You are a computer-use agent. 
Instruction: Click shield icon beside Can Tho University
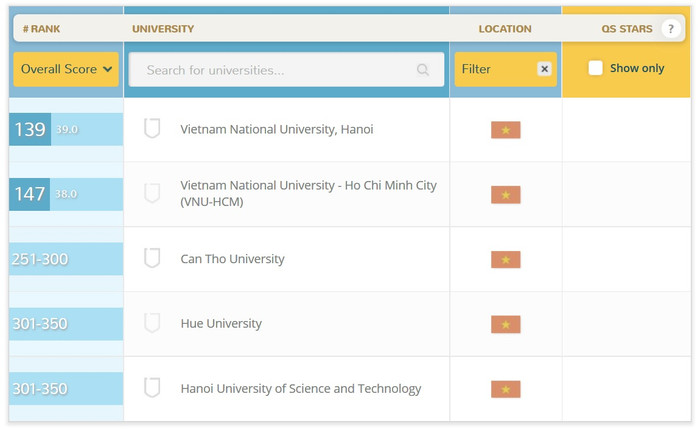click(x=152, y=259)
